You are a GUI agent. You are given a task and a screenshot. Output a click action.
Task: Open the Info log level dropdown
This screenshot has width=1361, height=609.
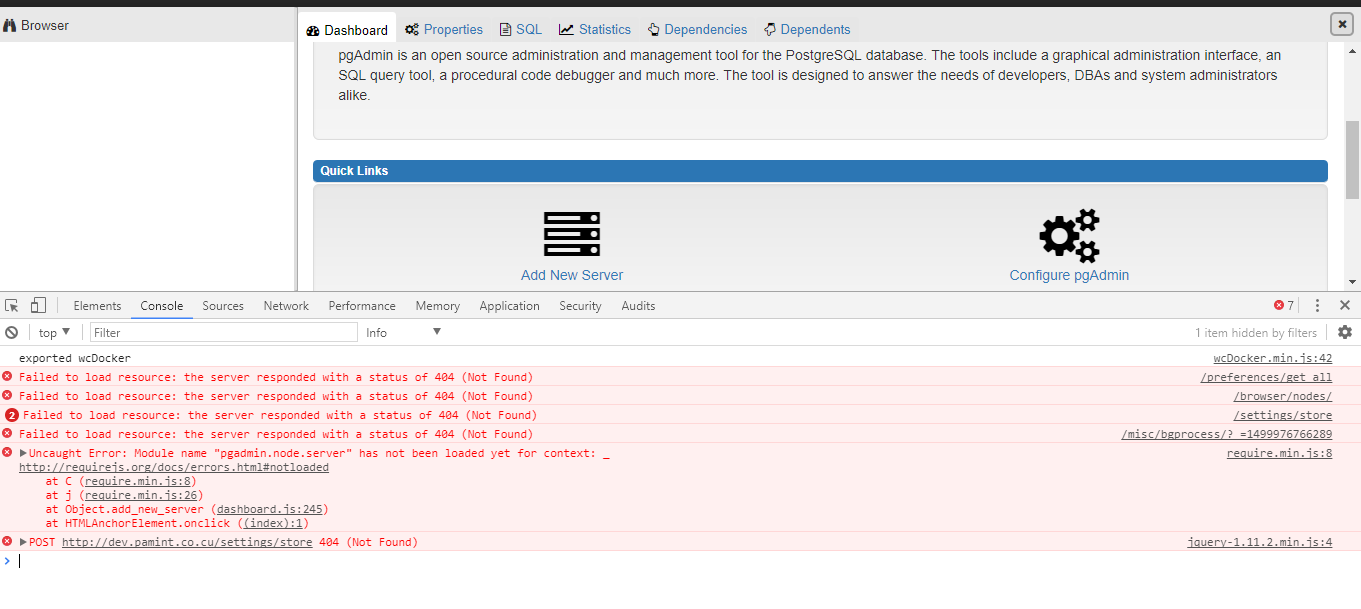click(403, 333)
